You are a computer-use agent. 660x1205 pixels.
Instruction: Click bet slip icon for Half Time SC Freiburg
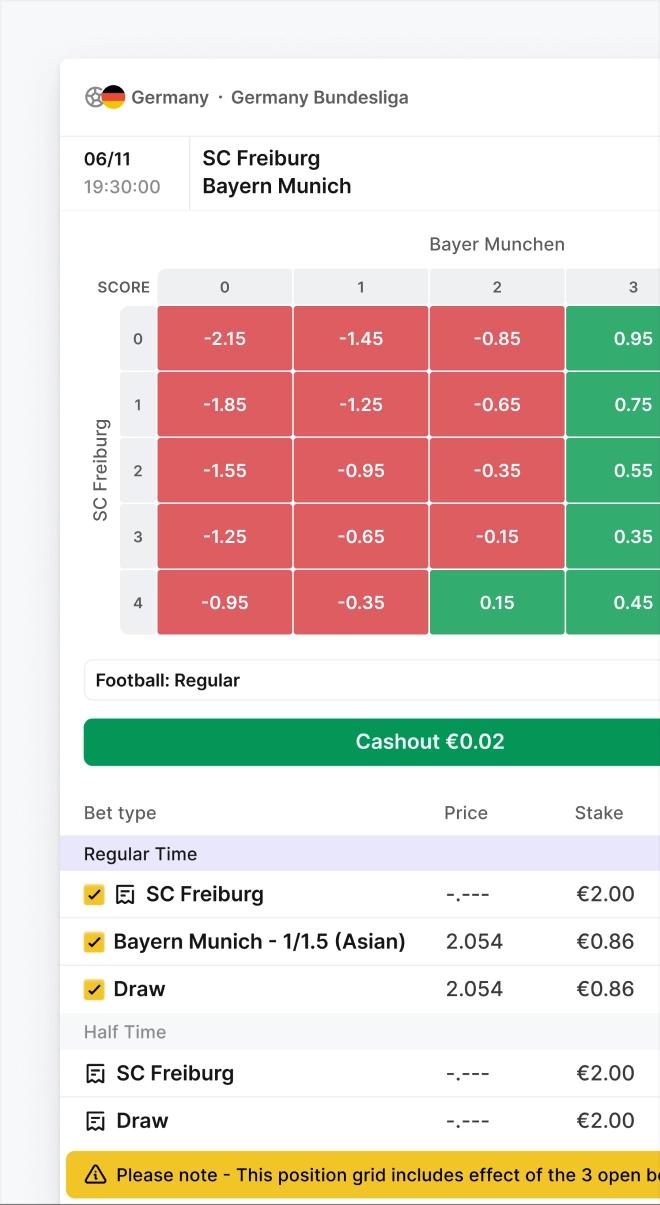[96, 1074]
